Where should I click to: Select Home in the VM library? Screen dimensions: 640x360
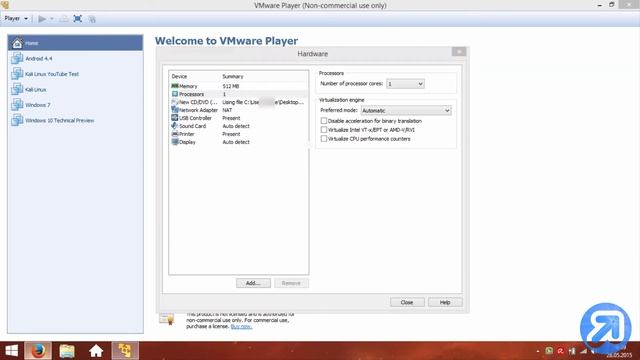point(75,43)
